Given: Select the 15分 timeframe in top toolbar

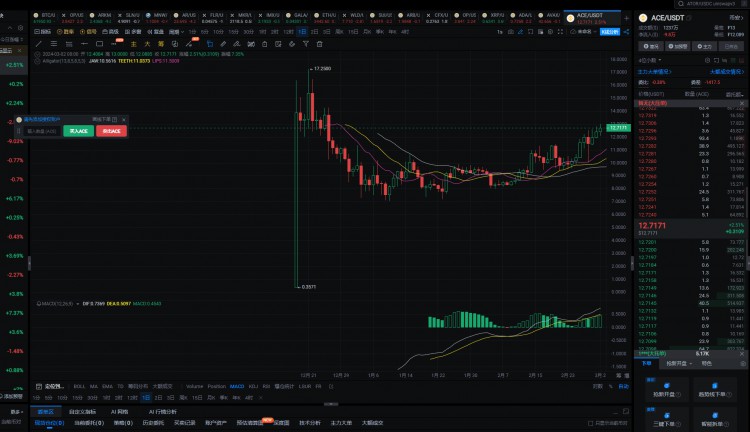Looking at the screenshot, I should 233,32.
